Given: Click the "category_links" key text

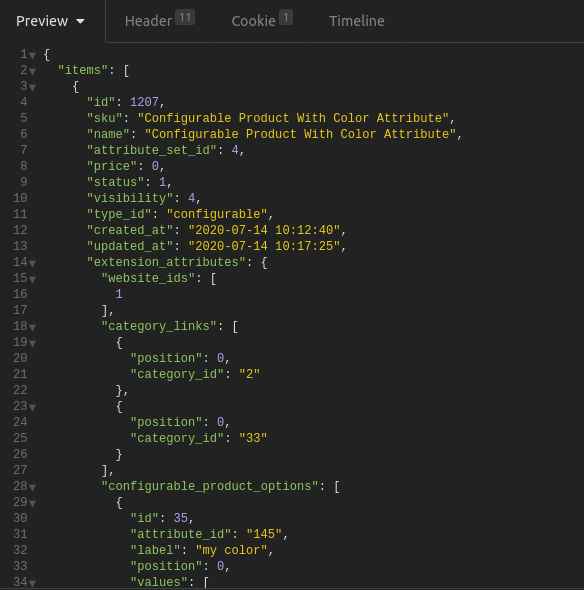Looking at the screenshot, I should pos(159,326).
